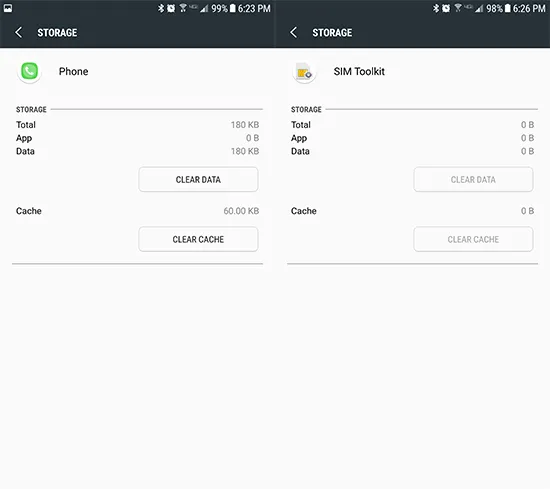Tap the 60.00 KB cache value
The image size is (550, 489).
[x=241, y=211]
